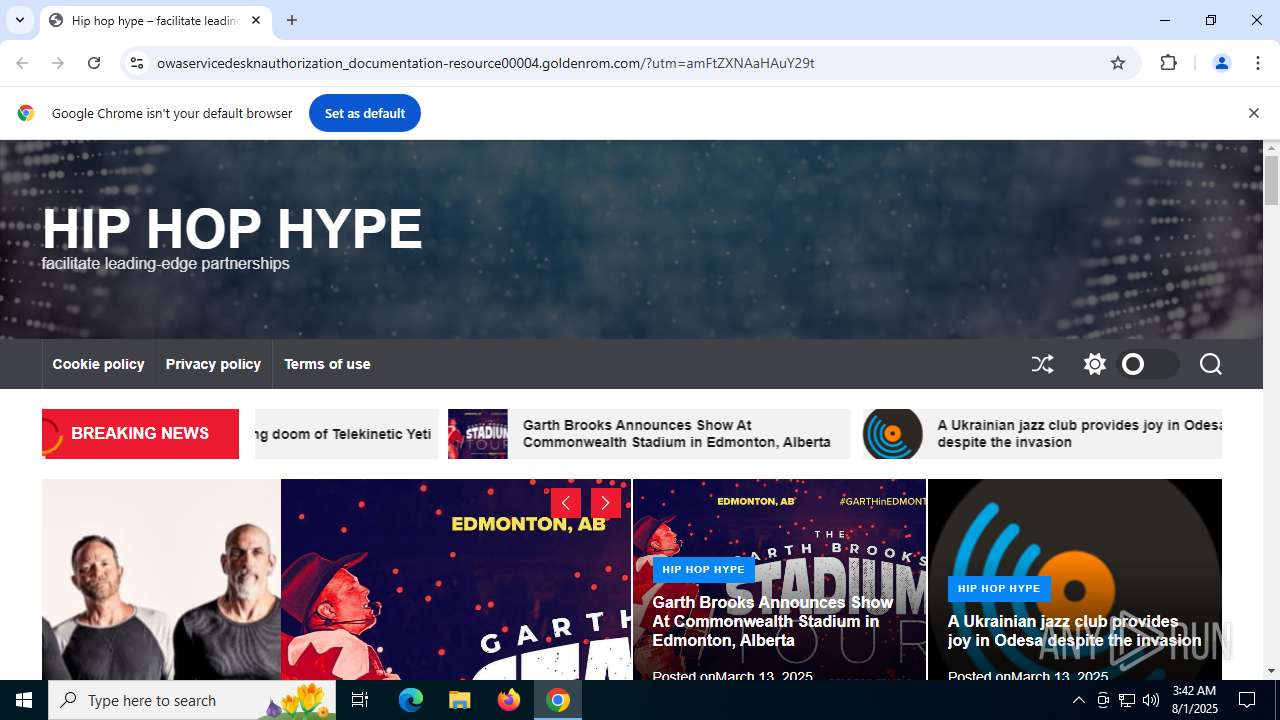This screenshot has height=720, width=1280.
Task: Go forward to next page
Action: coord(58,63)
